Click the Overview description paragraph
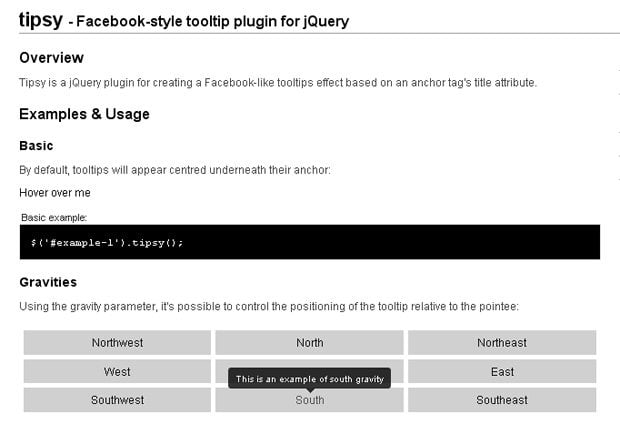The image size is (620, 424). (x=278, y=83)
